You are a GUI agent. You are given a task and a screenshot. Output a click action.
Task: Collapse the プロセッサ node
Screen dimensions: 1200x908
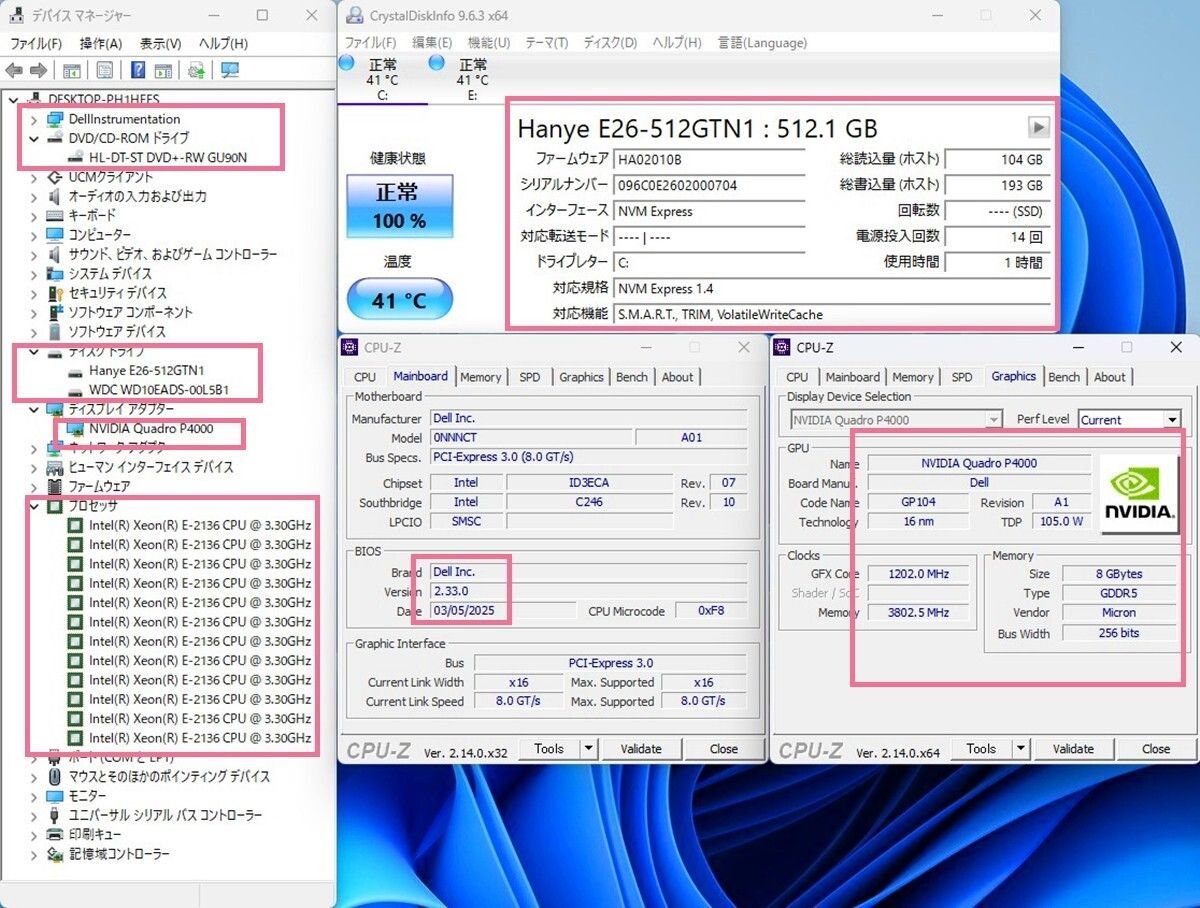pyautogui.click(x=34, y=506)
